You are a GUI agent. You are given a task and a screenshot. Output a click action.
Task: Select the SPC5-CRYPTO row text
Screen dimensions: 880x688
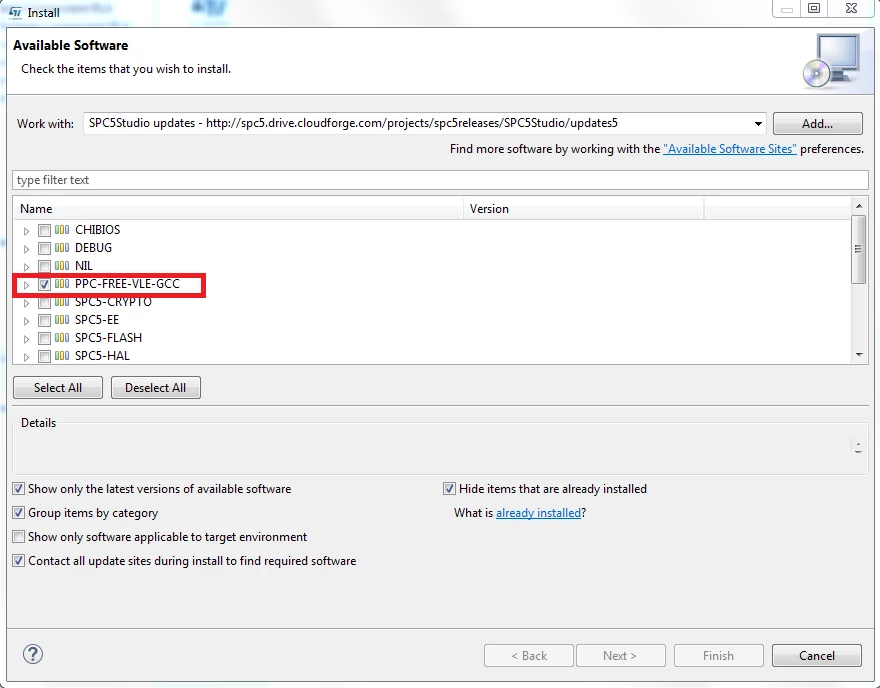113,302
